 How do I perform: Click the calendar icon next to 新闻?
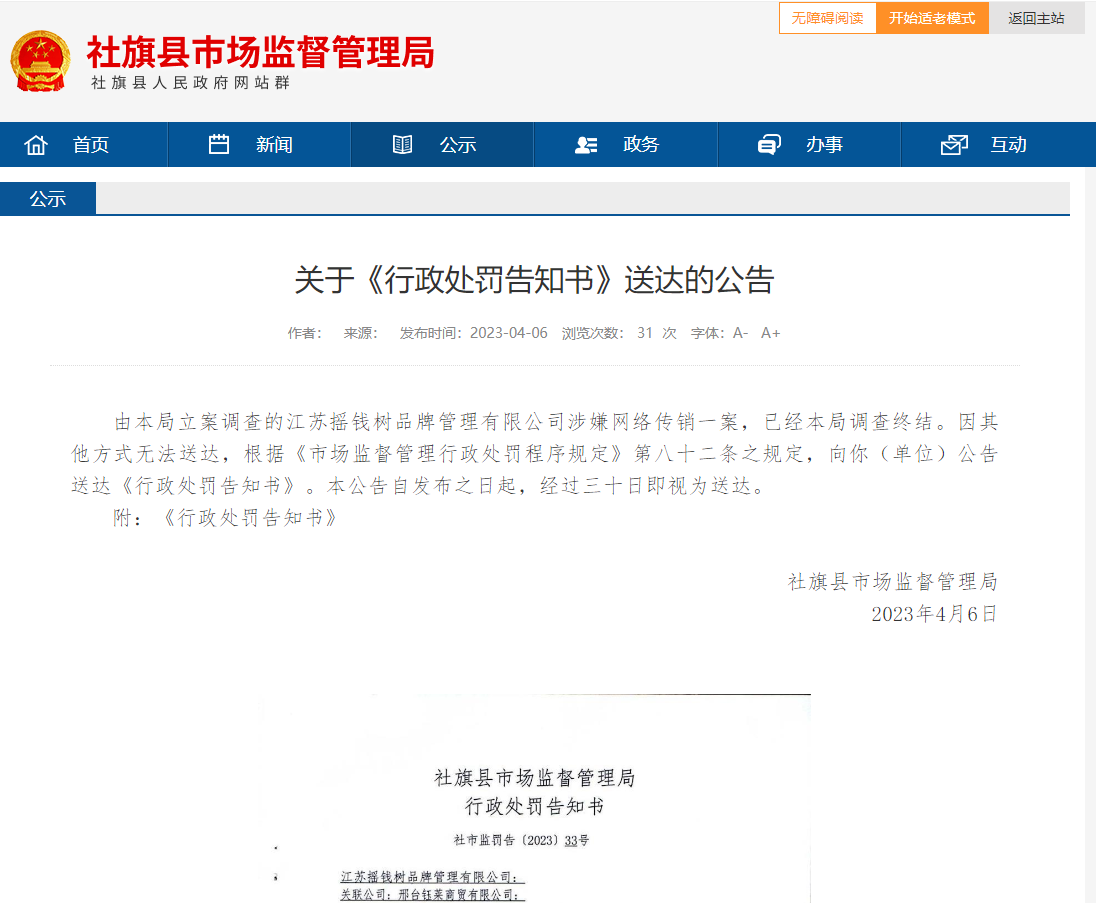(x=219, y=144)
